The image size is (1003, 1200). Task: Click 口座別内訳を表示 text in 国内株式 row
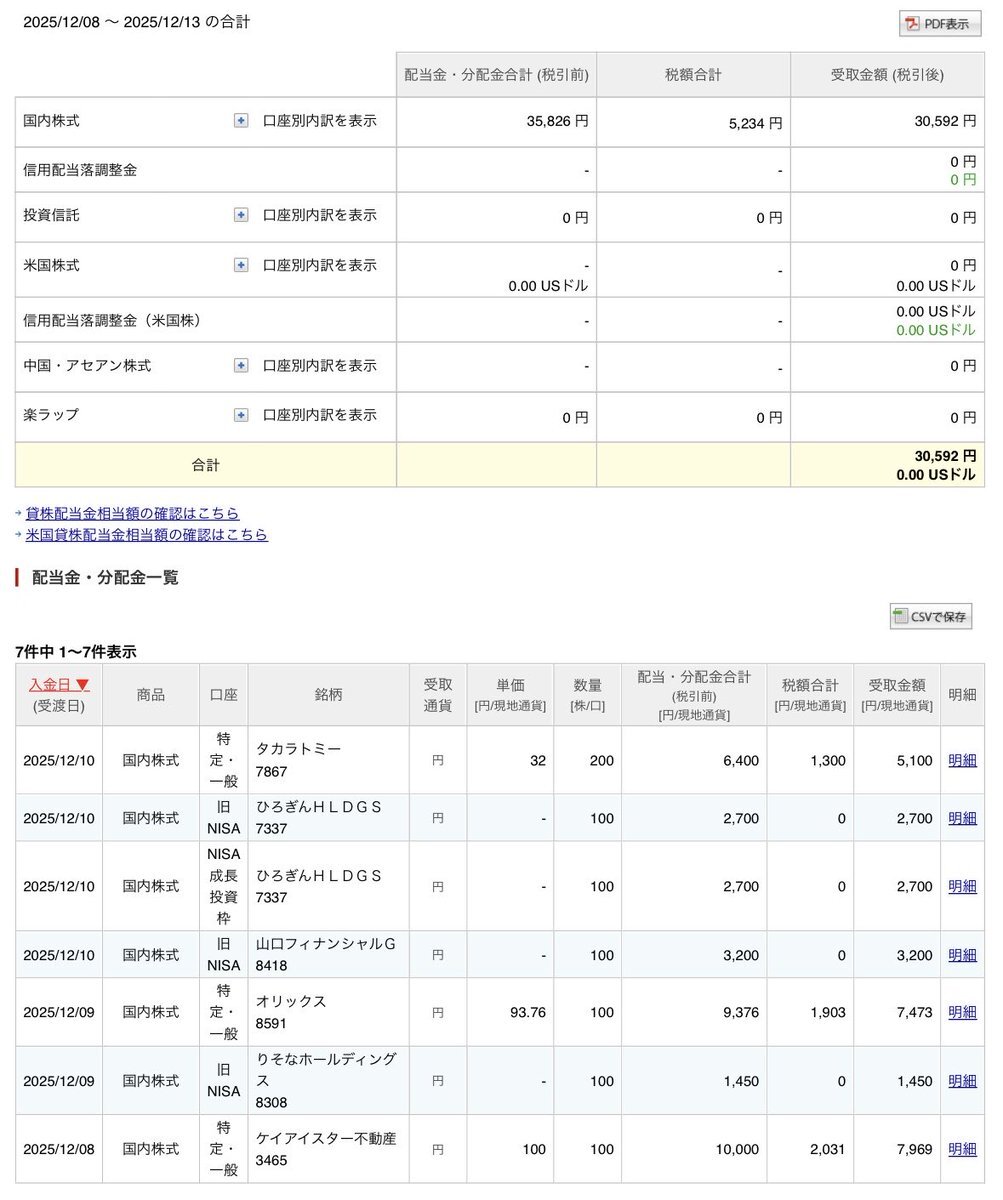click(x=320, y=121)
